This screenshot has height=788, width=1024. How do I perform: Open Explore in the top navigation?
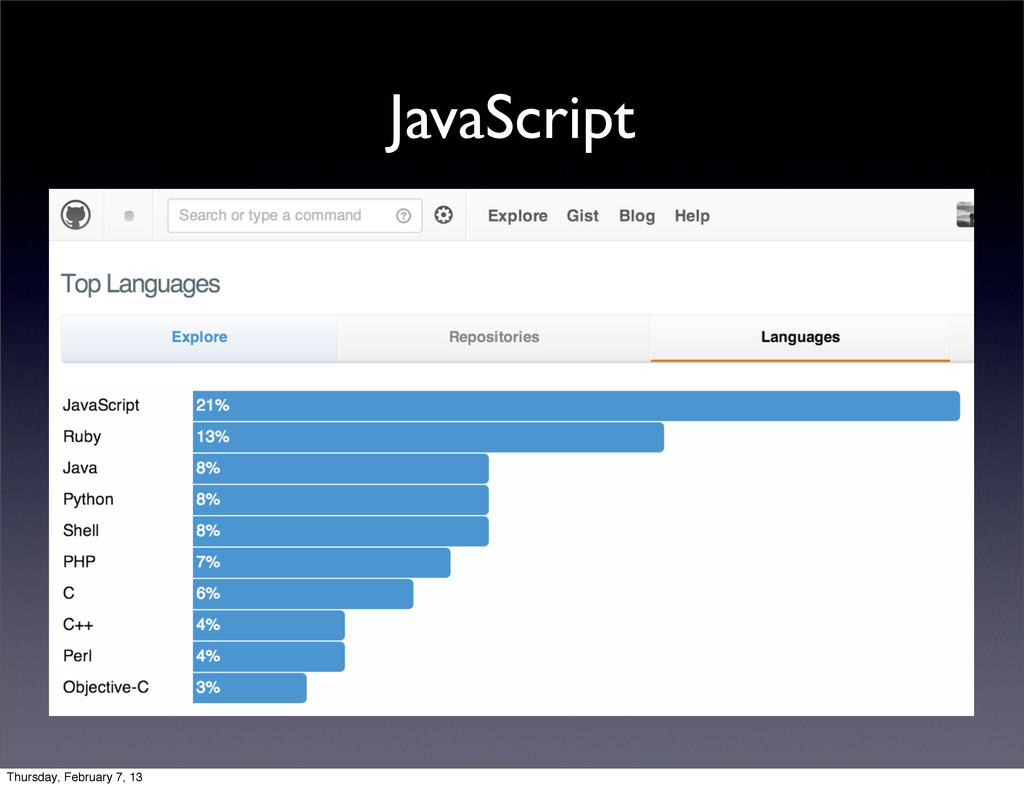pos(517,215)
